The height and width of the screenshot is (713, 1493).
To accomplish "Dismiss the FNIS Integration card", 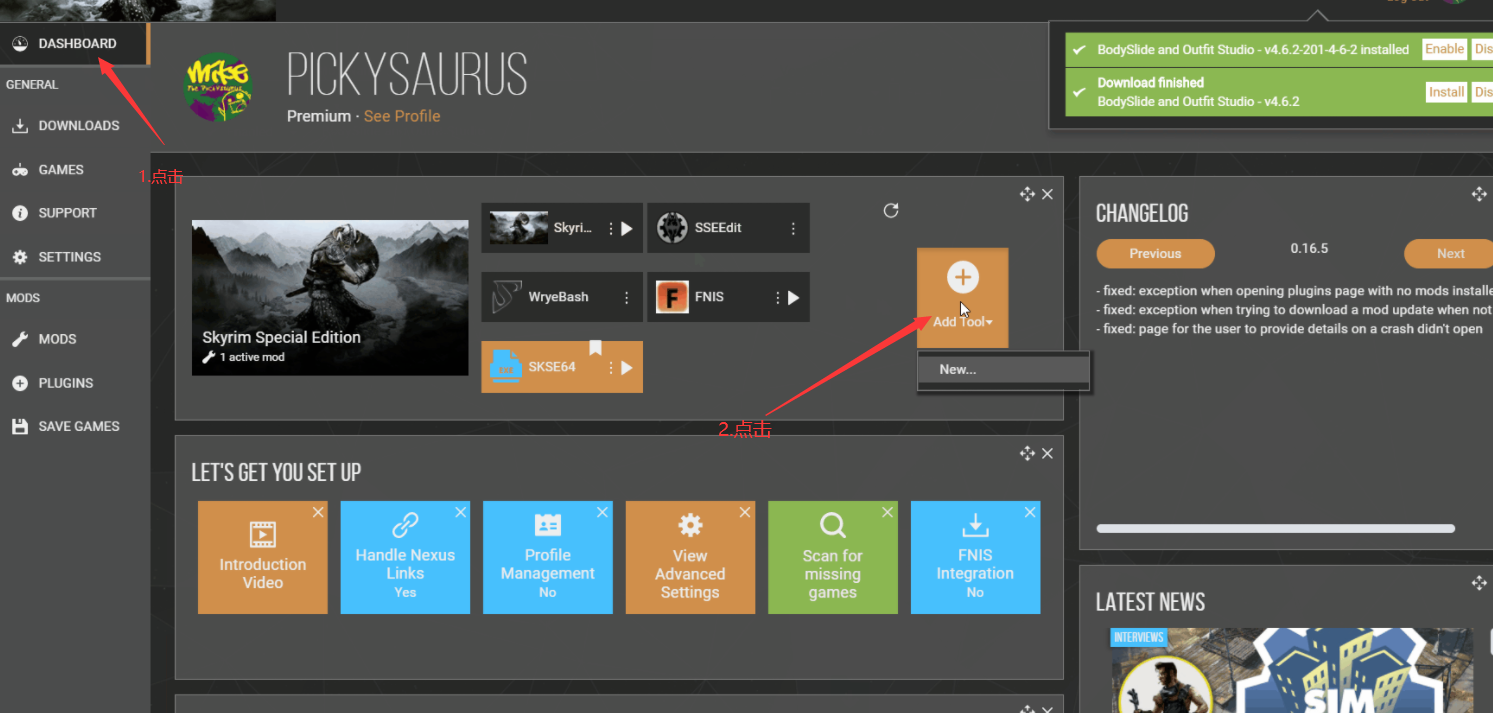I will pyautogui.click(x=1030, y=512).
